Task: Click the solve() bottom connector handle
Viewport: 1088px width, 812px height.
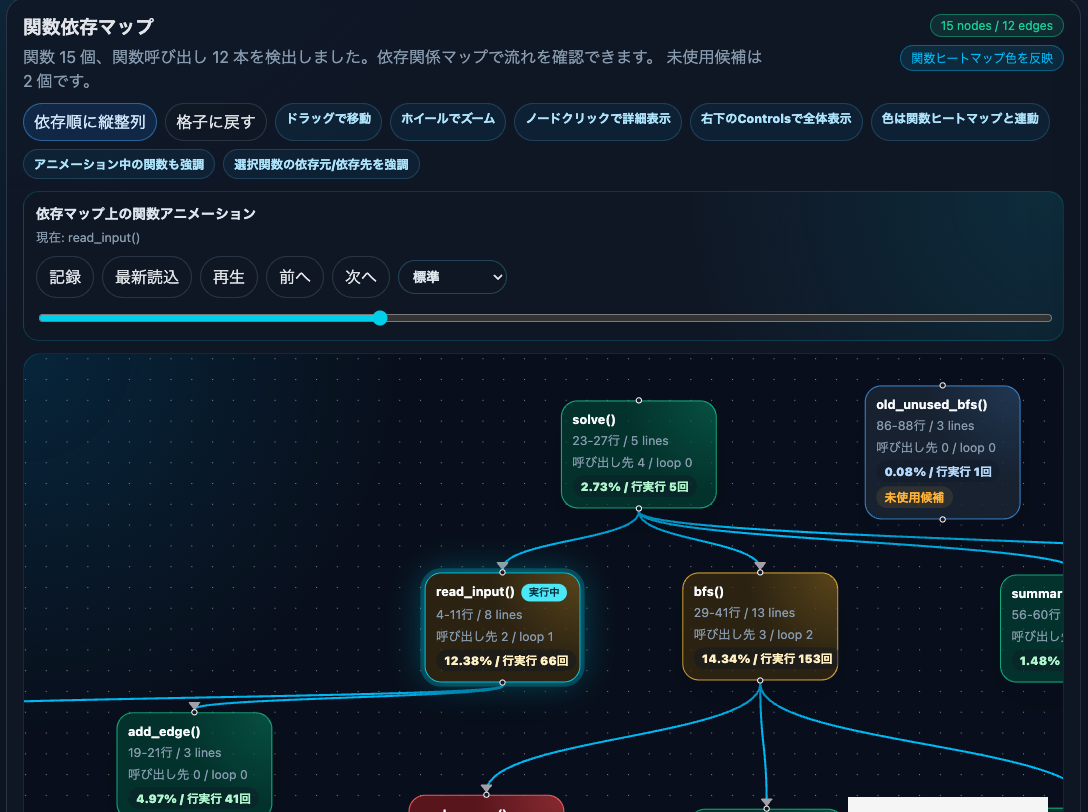Action: [x=638, y=509]
